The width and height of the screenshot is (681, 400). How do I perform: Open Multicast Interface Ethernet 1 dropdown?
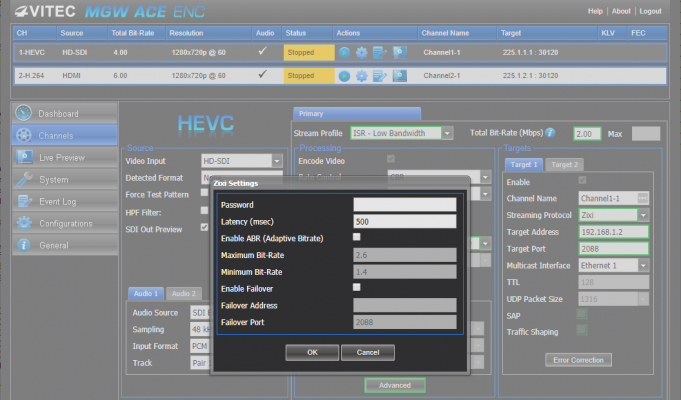[643, 265]
